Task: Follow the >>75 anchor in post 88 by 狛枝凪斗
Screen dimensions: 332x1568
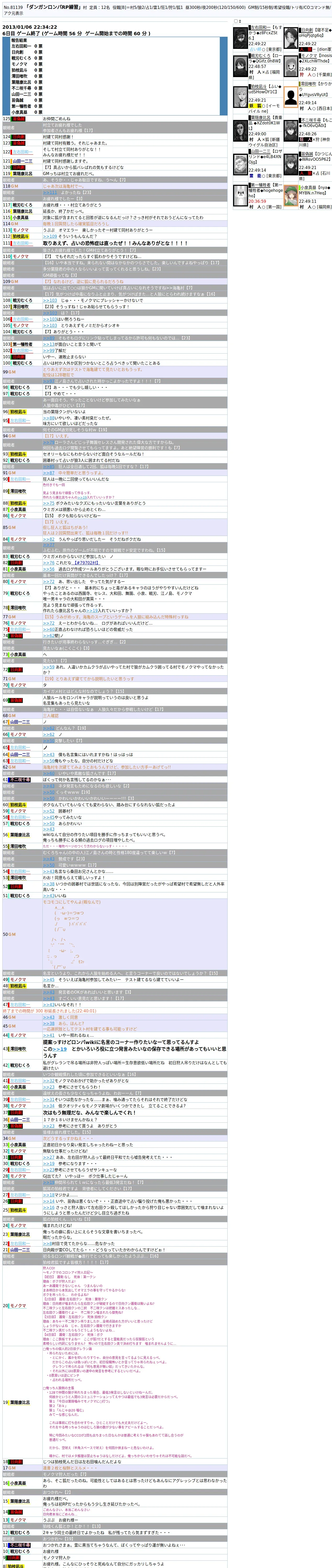Action: [48, 503]
